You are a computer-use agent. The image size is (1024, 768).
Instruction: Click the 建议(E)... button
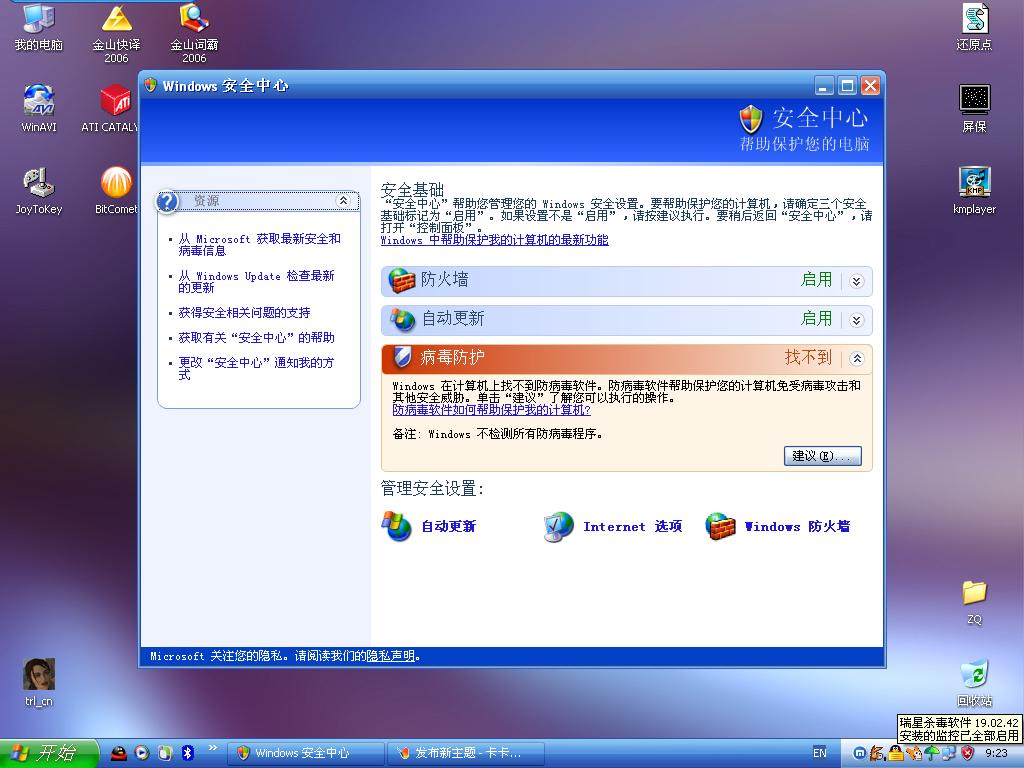coord(822,456)
